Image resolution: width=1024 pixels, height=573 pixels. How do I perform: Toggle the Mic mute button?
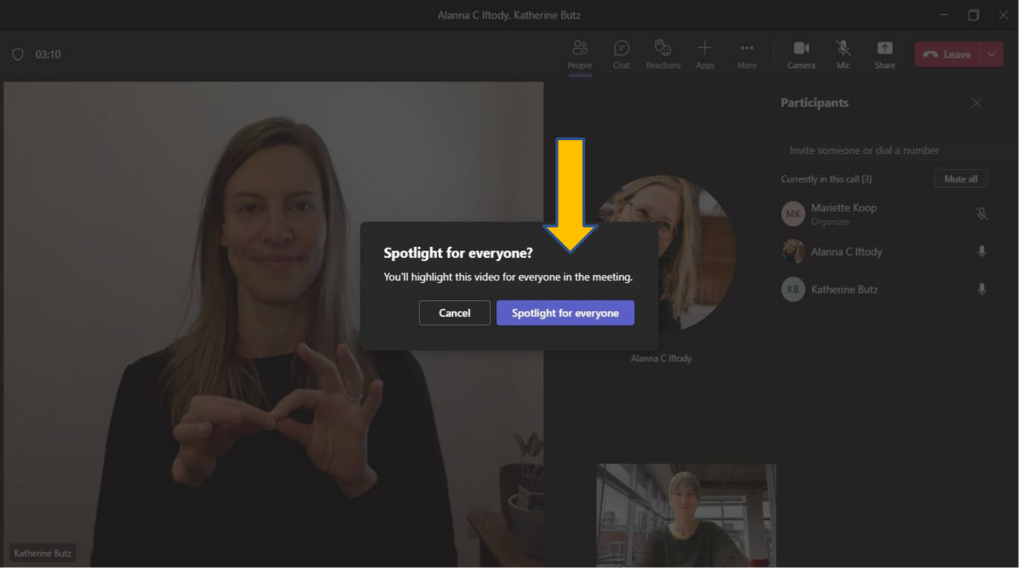point(843,49)
